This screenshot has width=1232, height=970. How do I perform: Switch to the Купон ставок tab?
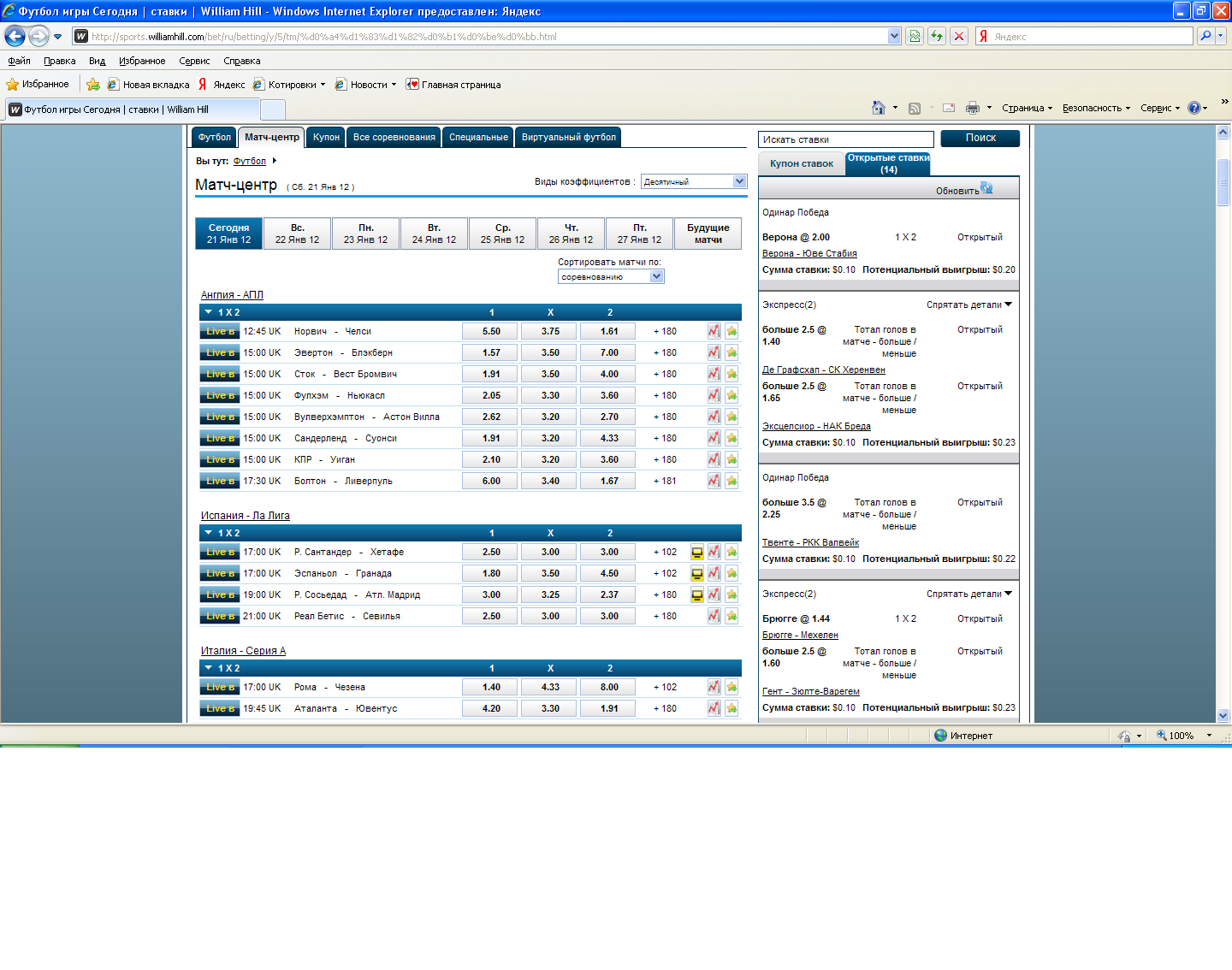point(801,163)
